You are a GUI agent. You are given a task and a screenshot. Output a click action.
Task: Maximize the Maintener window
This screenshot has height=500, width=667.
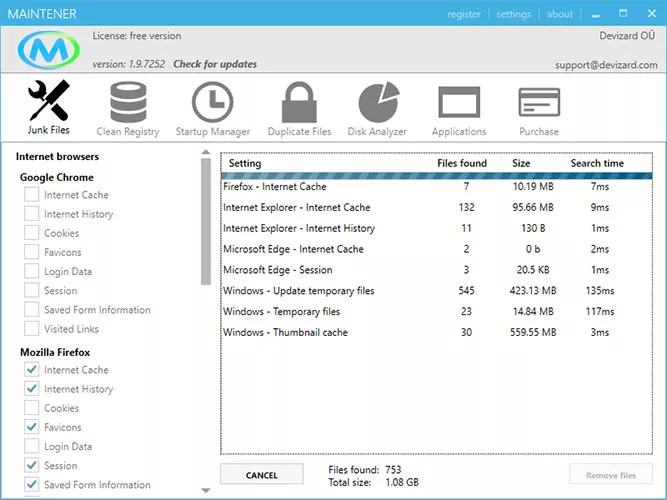tap(623, 14)
